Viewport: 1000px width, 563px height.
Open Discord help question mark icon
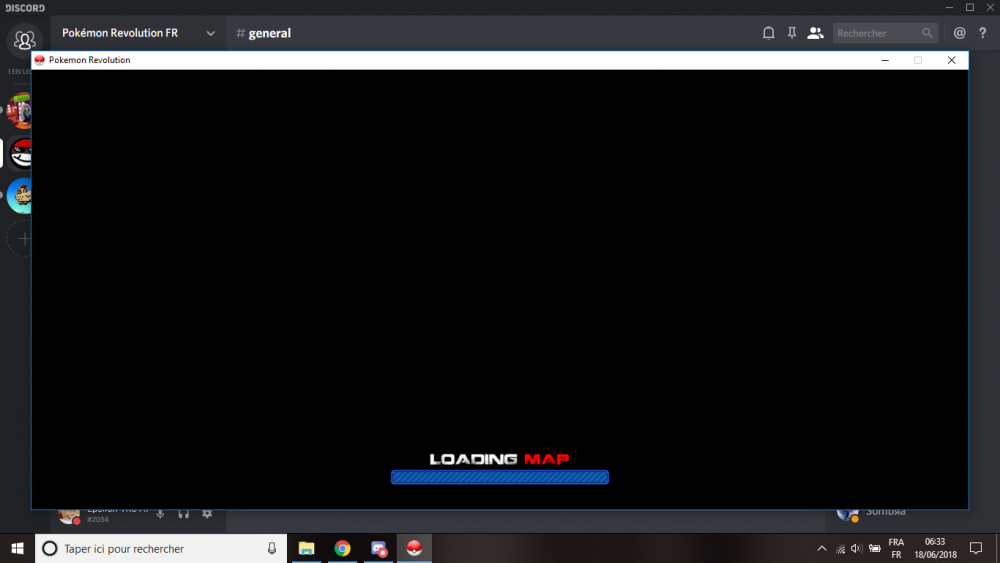tap(983, 33)
